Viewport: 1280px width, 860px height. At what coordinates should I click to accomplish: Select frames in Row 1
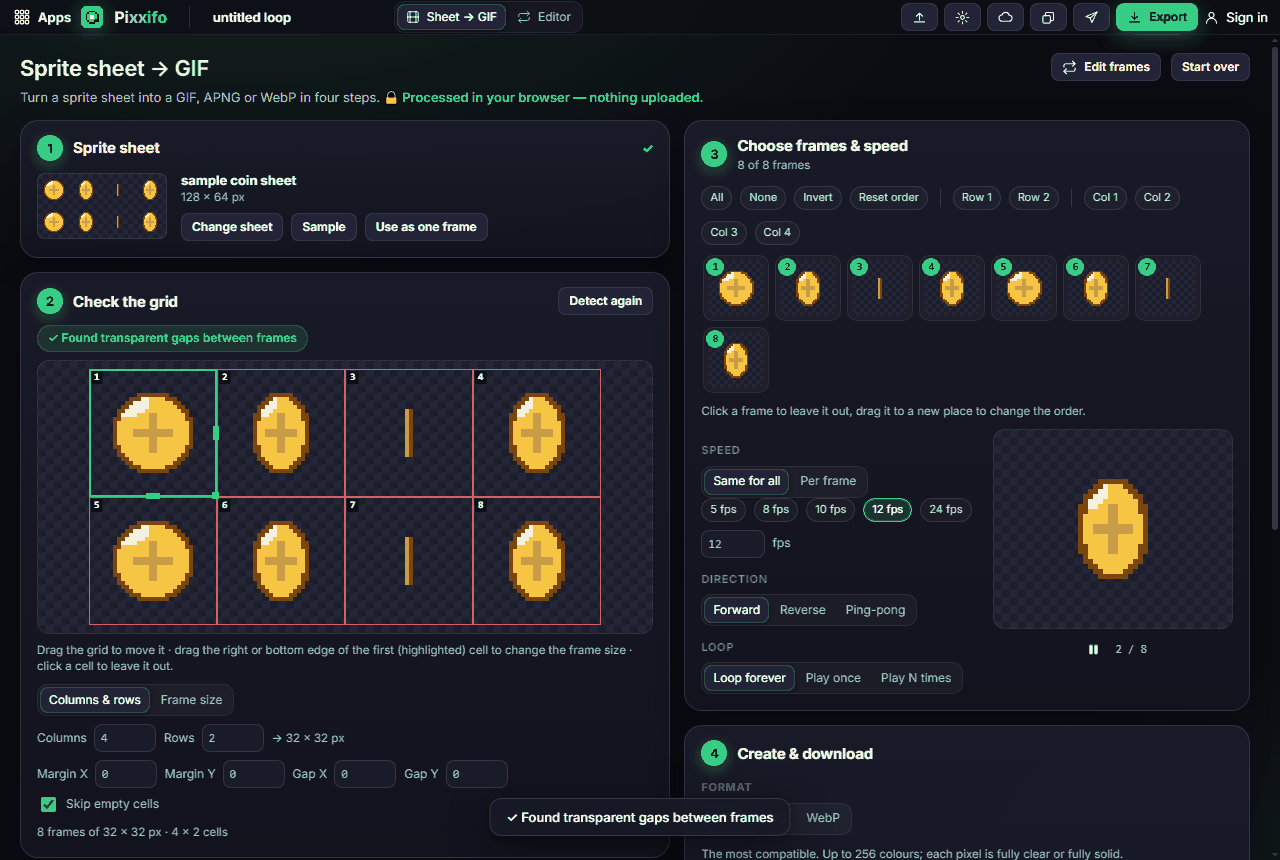(977, 197)
